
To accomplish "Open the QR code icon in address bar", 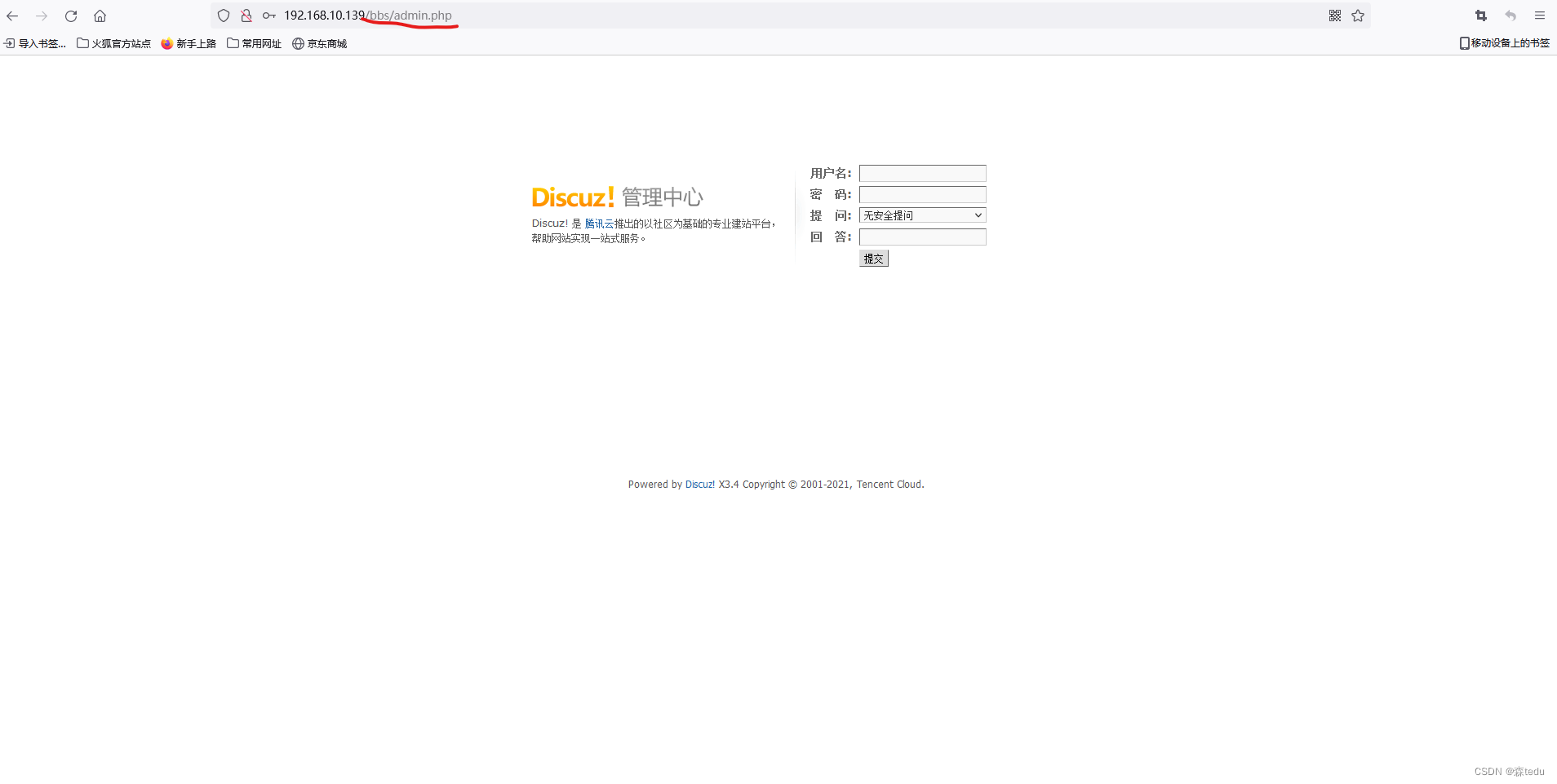I will [x=1335, y=16].
